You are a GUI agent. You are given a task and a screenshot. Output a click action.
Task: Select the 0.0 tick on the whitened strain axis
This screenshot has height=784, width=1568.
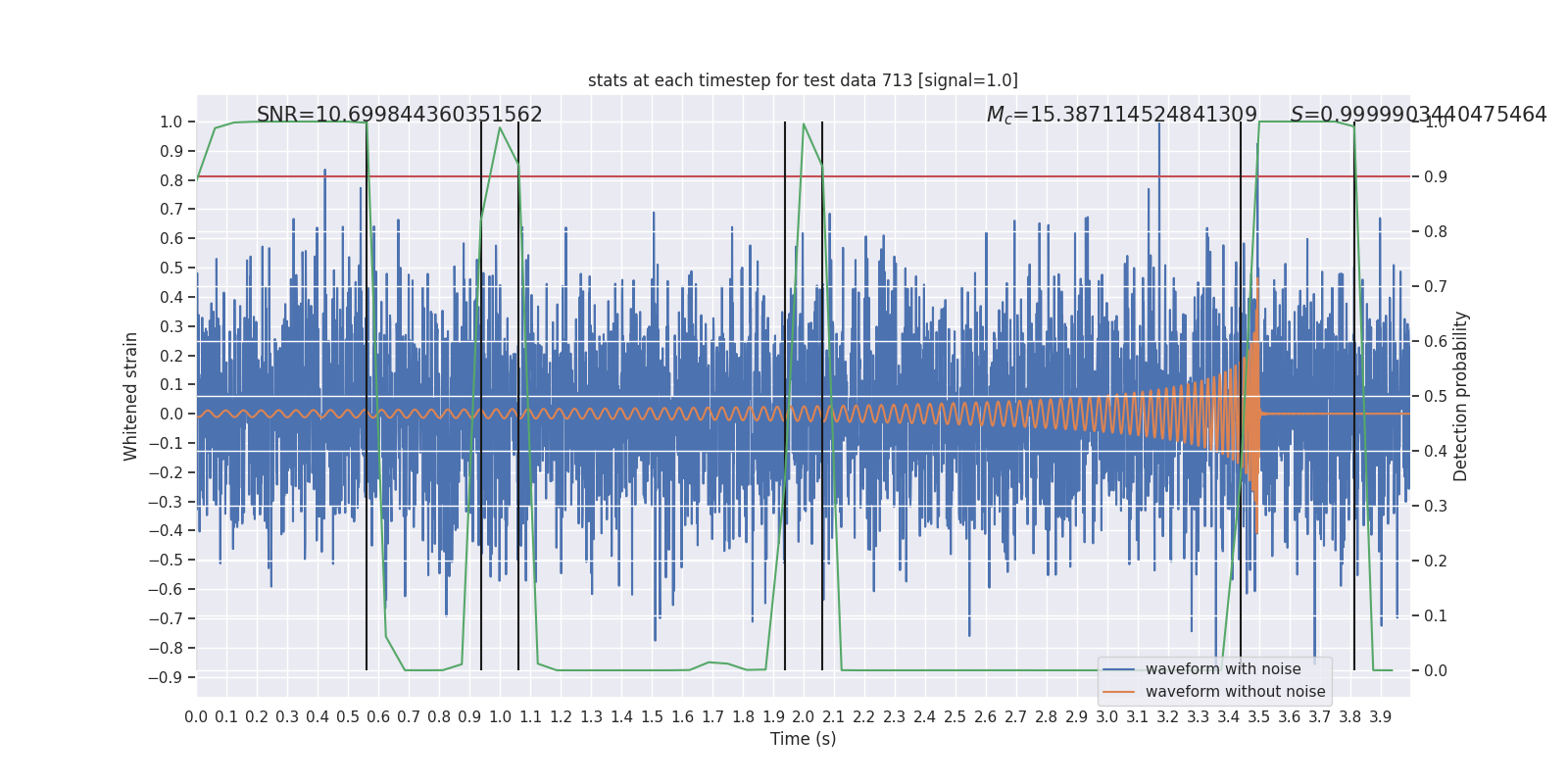click(x=171, y=415)
